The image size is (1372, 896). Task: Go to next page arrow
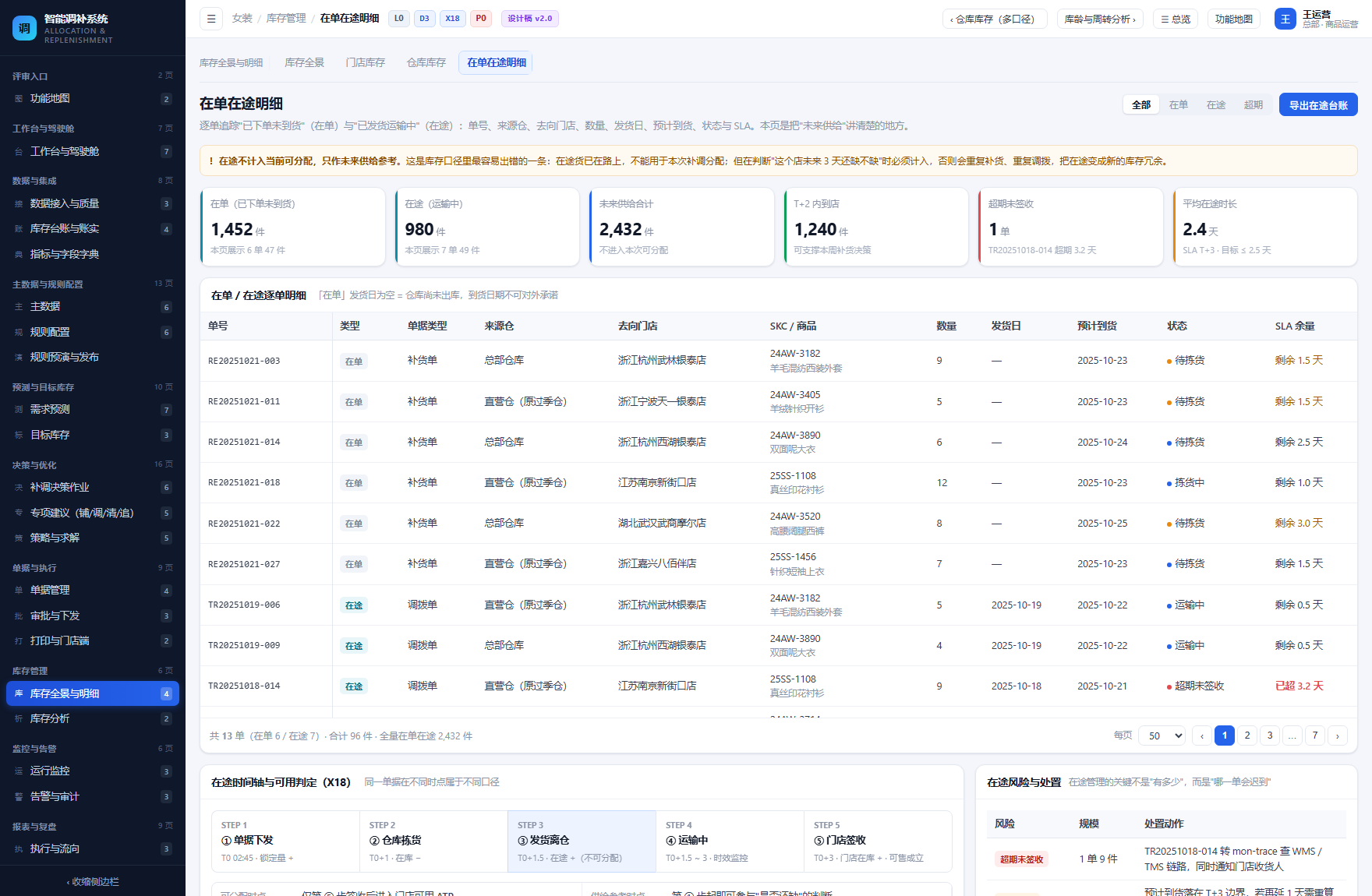click(1338, 736)
